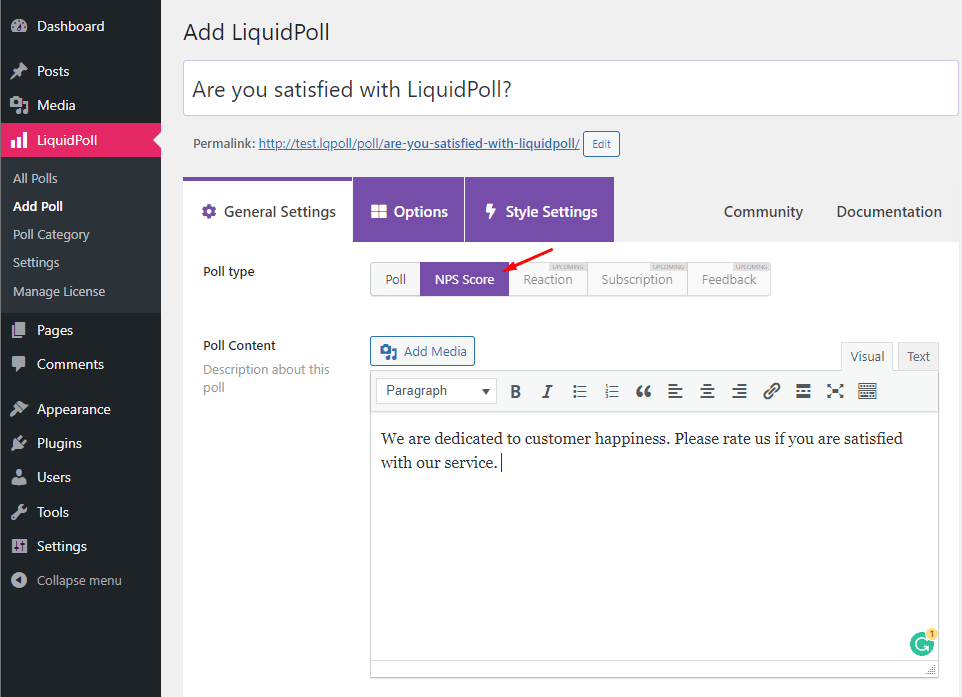This screenshot has width=962, height=697.
Task: Select Feedback poll type
Action: 729,279
